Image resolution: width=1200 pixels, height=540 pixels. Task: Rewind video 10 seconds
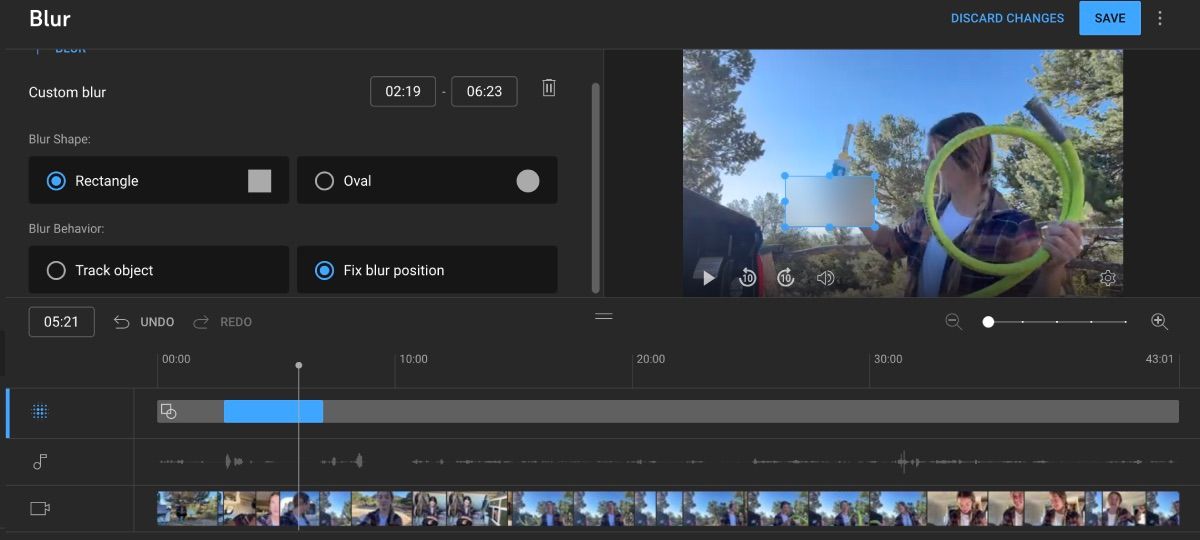click(x=747, y=278)
